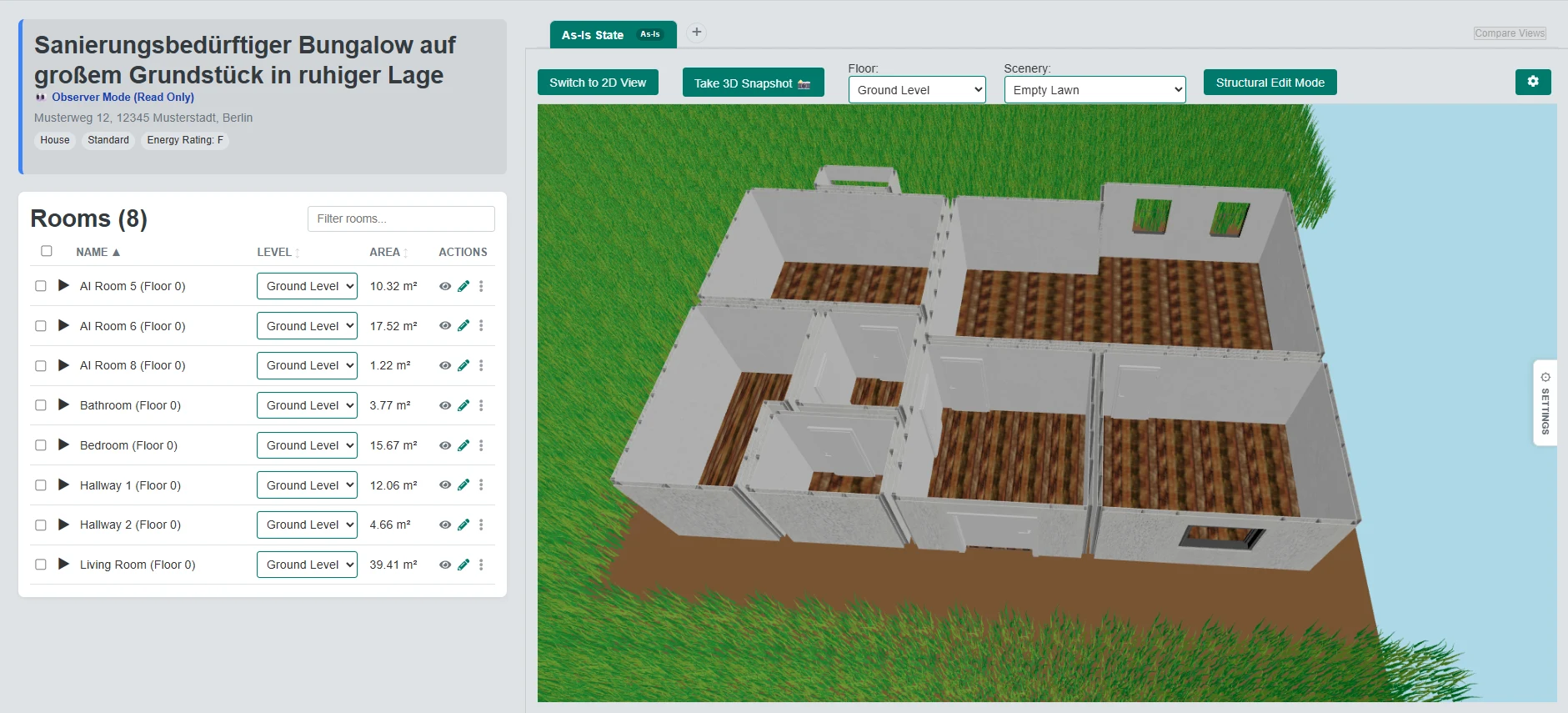Screen dimensions: 1568x713
Task: Open more options for AI Room 8
Action: click(481, 365)
